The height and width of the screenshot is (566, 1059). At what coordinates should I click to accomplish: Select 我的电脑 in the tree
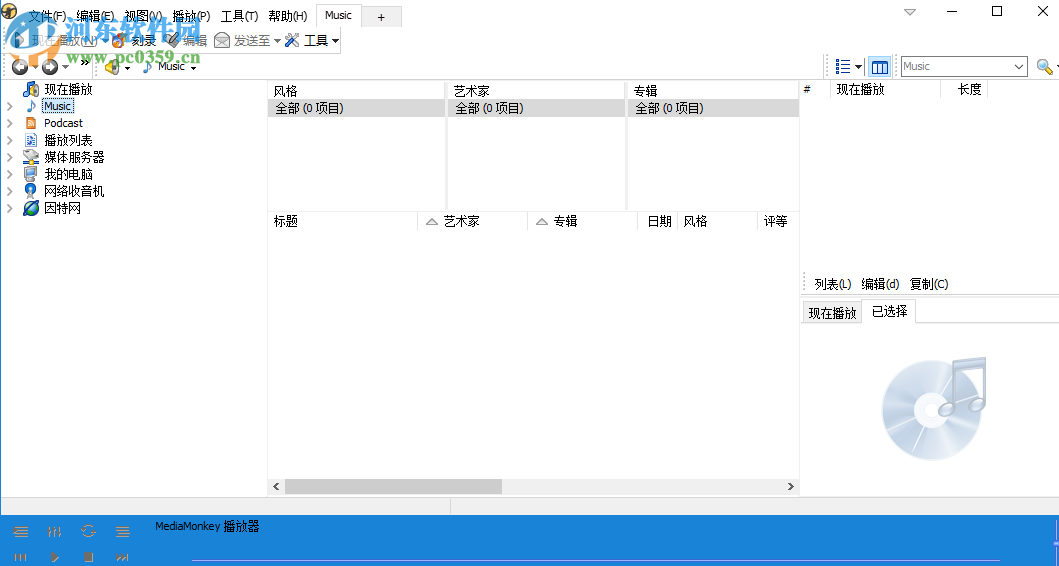pyautogui.click(x=68, y=174)
